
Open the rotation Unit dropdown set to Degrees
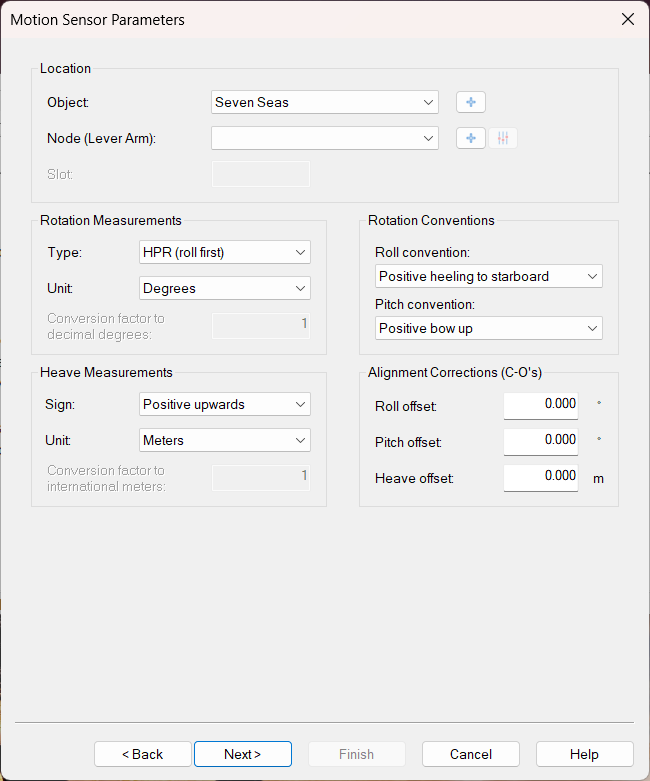[x=225, y=288]
